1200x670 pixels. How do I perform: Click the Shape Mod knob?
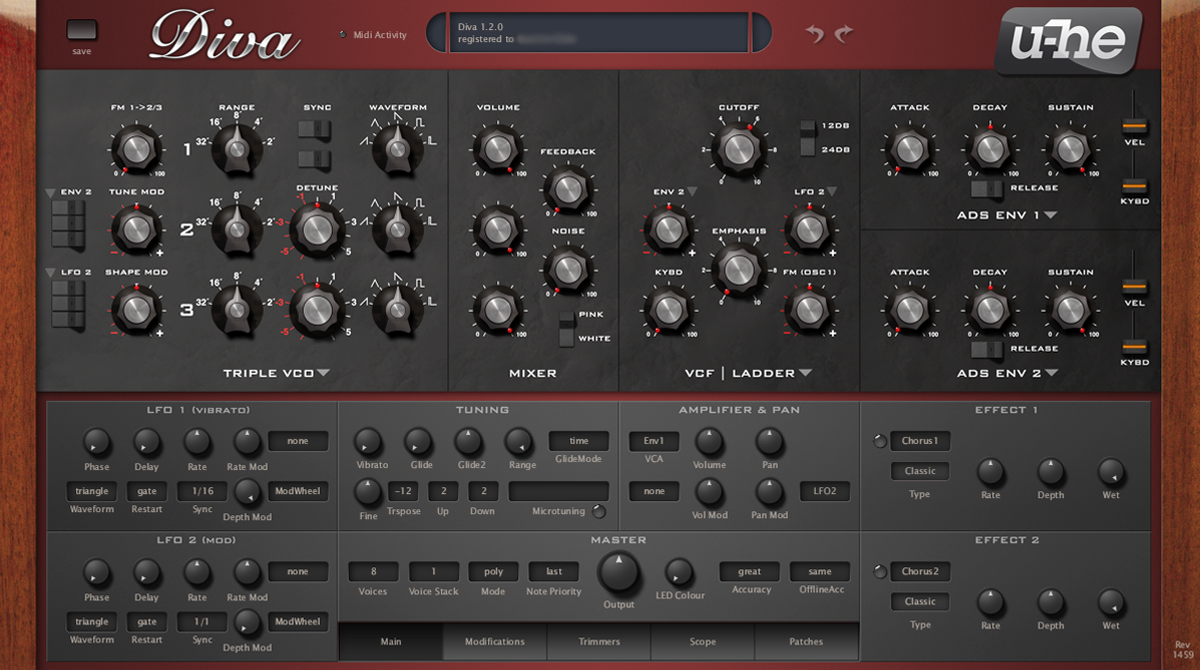pos(135,311)
